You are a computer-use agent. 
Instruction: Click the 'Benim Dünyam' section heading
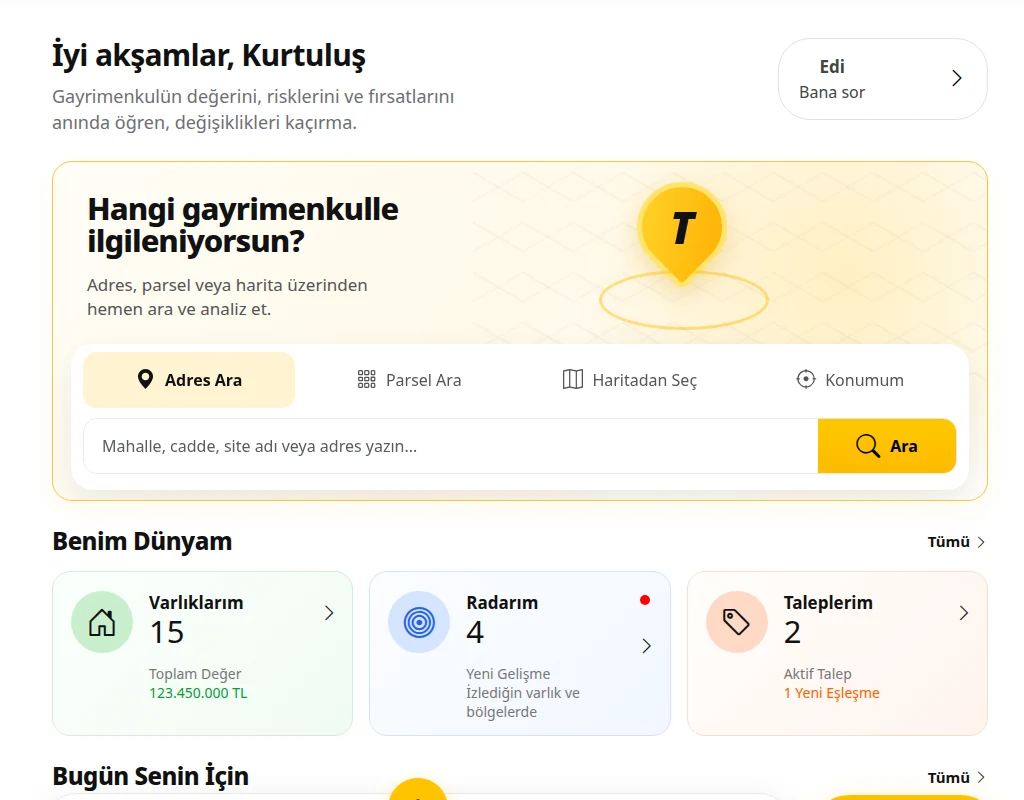pos(142,541)
